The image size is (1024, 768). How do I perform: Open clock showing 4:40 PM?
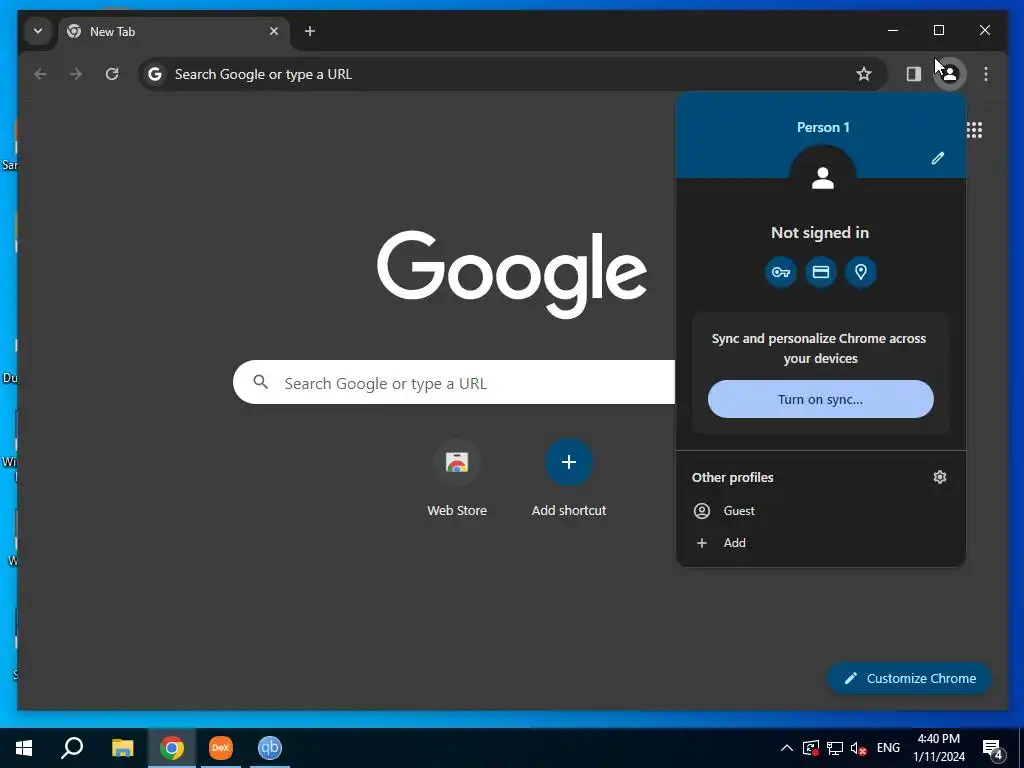tap(939, 748)
